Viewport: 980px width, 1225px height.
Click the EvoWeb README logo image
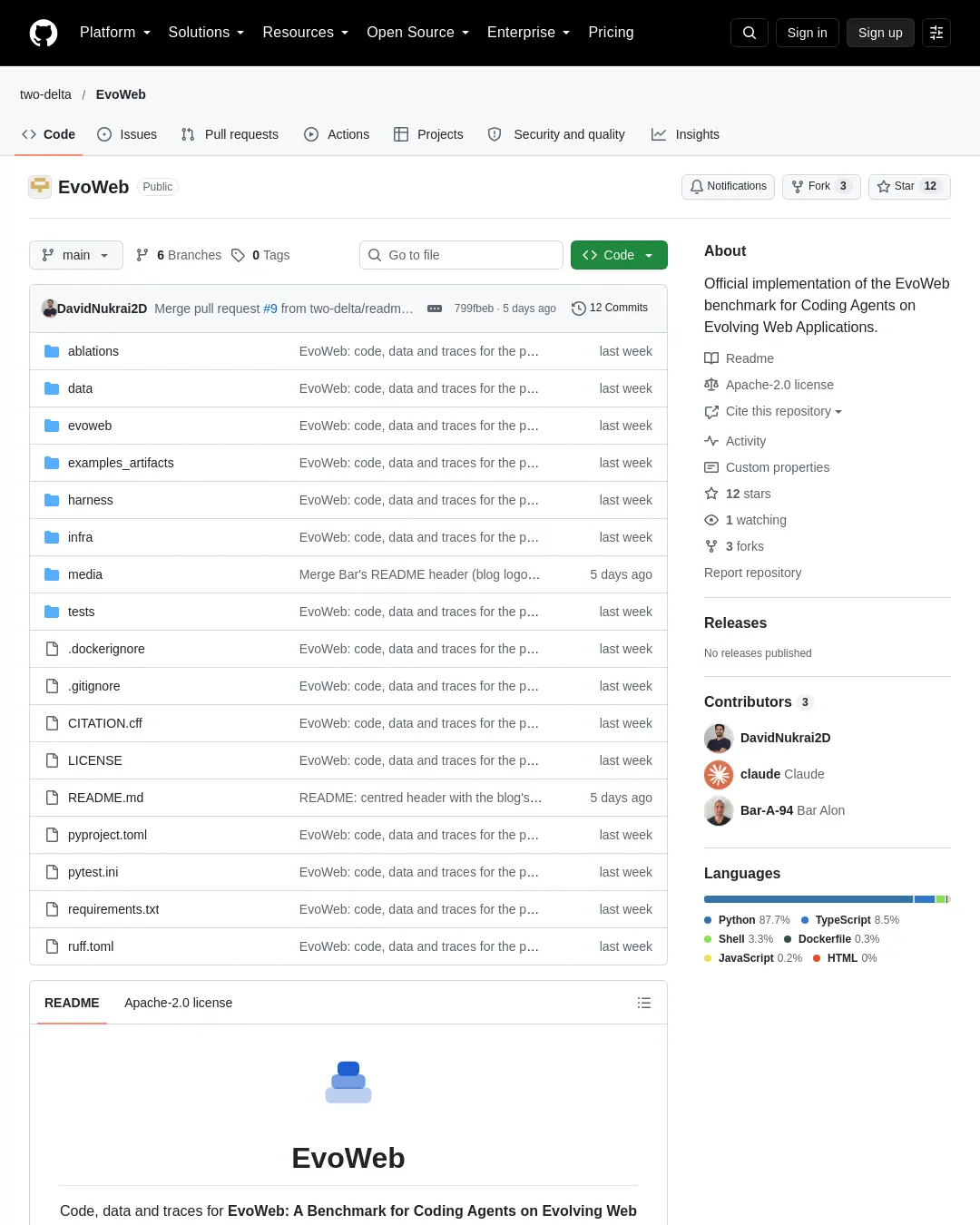click(x=348, y=1083)
